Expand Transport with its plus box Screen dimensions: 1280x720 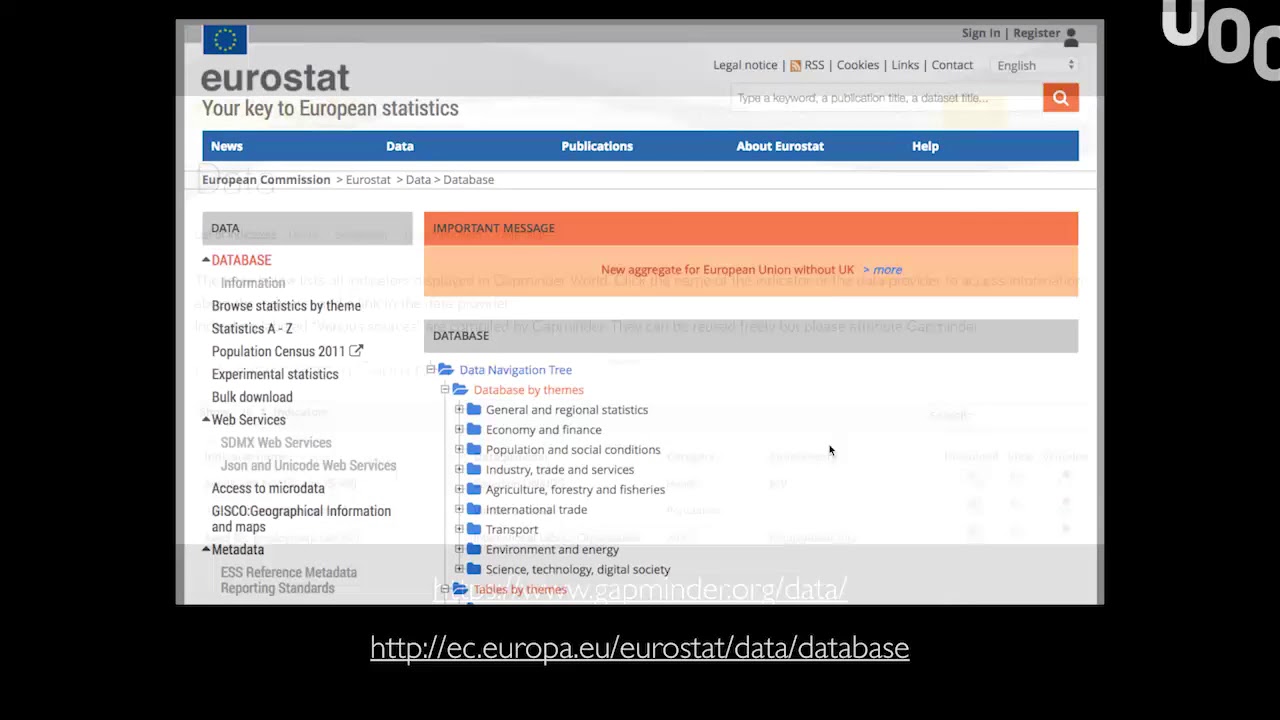(459, 530)
